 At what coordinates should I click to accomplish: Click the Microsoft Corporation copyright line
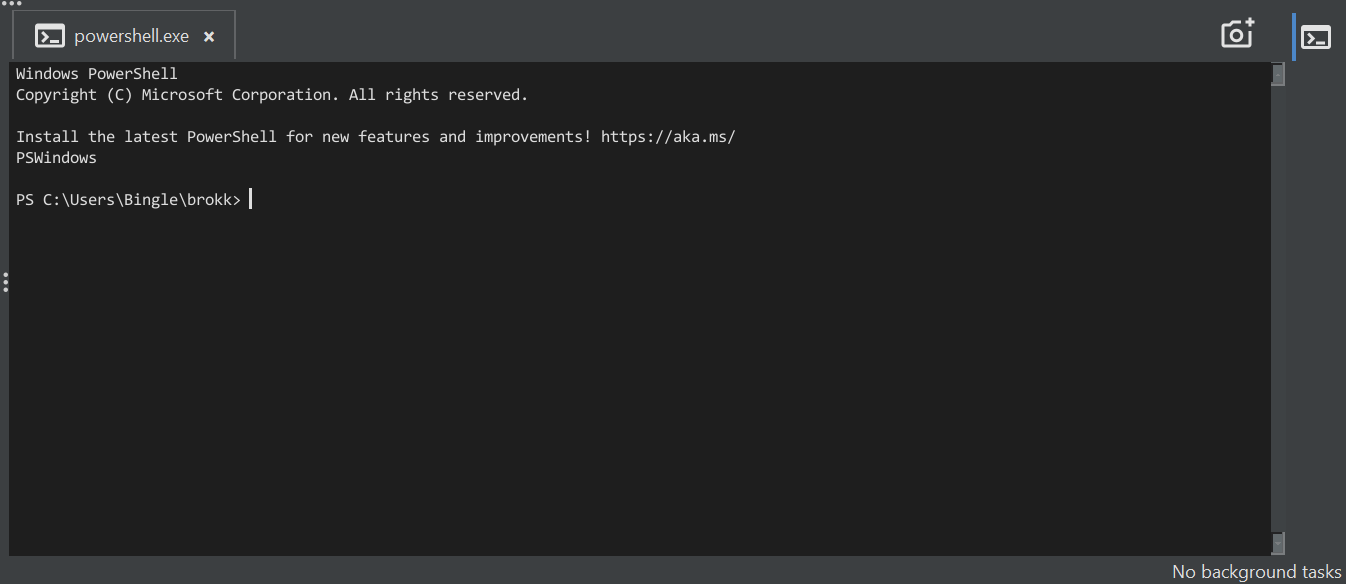click(271, 95)
